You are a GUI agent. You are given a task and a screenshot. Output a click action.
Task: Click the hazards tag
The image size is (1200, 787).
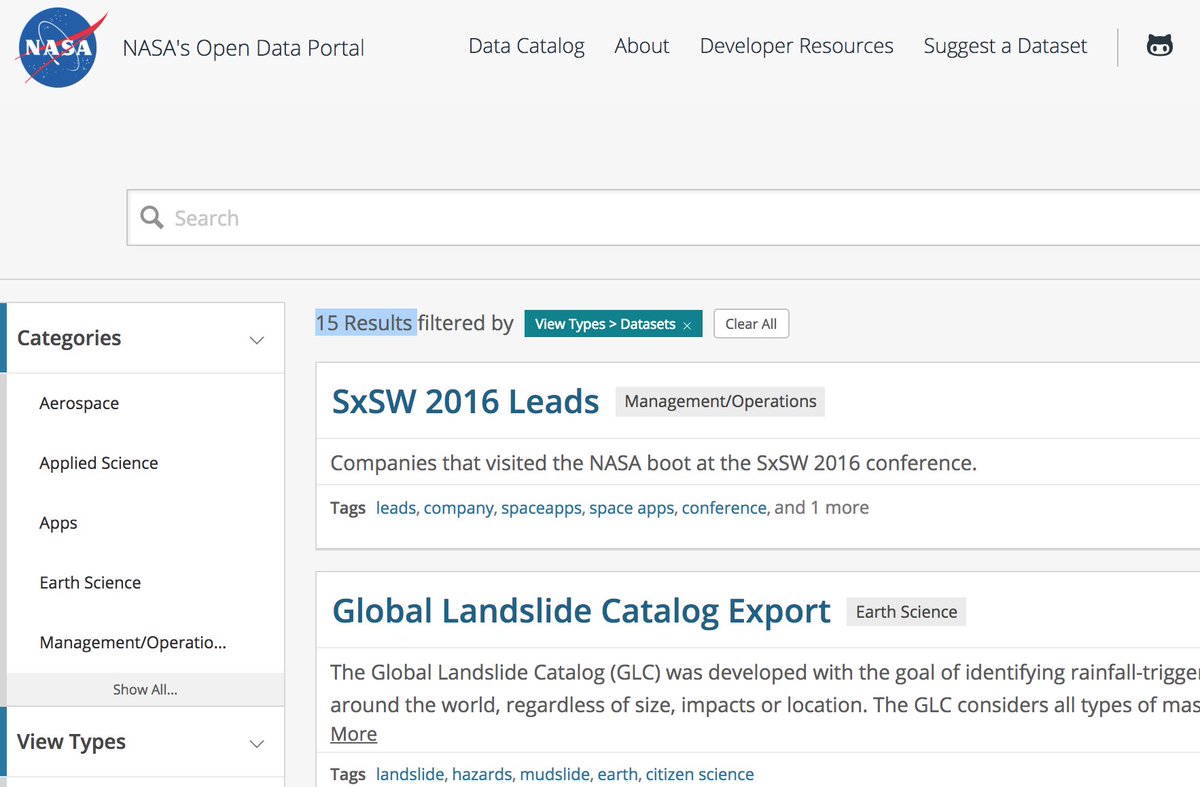point(482,774)
